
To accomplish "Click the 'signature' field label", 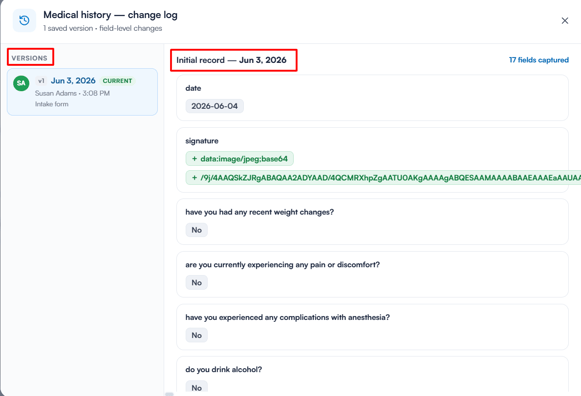I will (202, 141).
